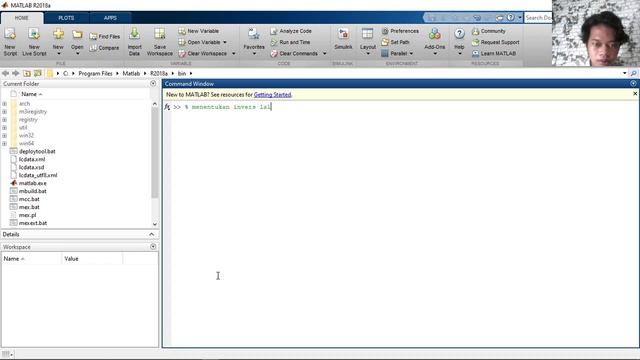
Task: Go up one folder level
Action: pyautogui.click(x=27, y=73)
